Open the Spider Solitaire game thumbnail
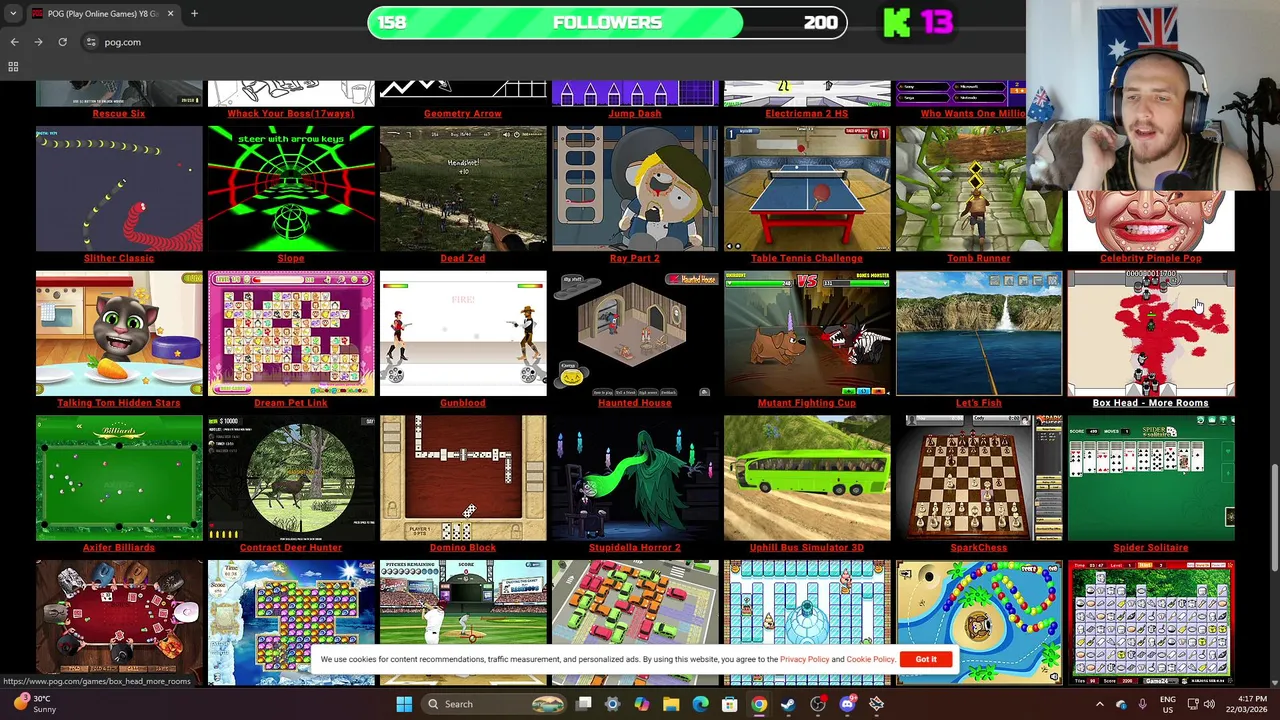1280x720 pixels. (x=1151, y=478)
